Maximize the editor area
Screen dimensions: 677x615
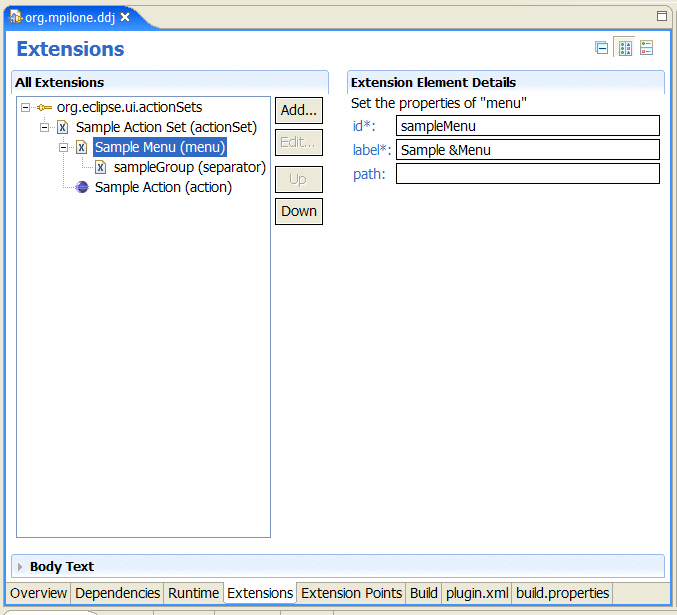(661, 16)
